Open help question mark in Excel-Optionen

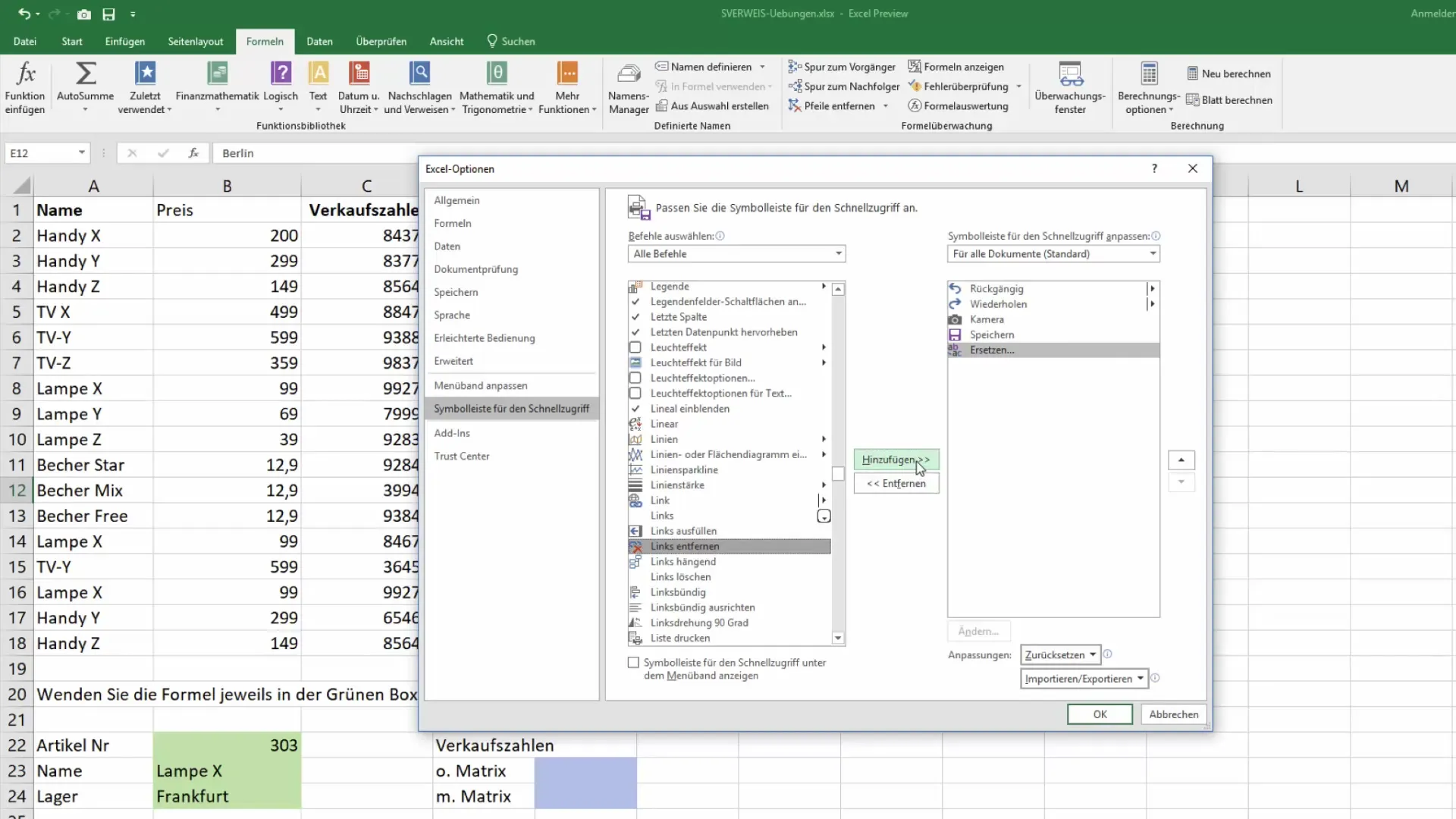(1154, 168)
